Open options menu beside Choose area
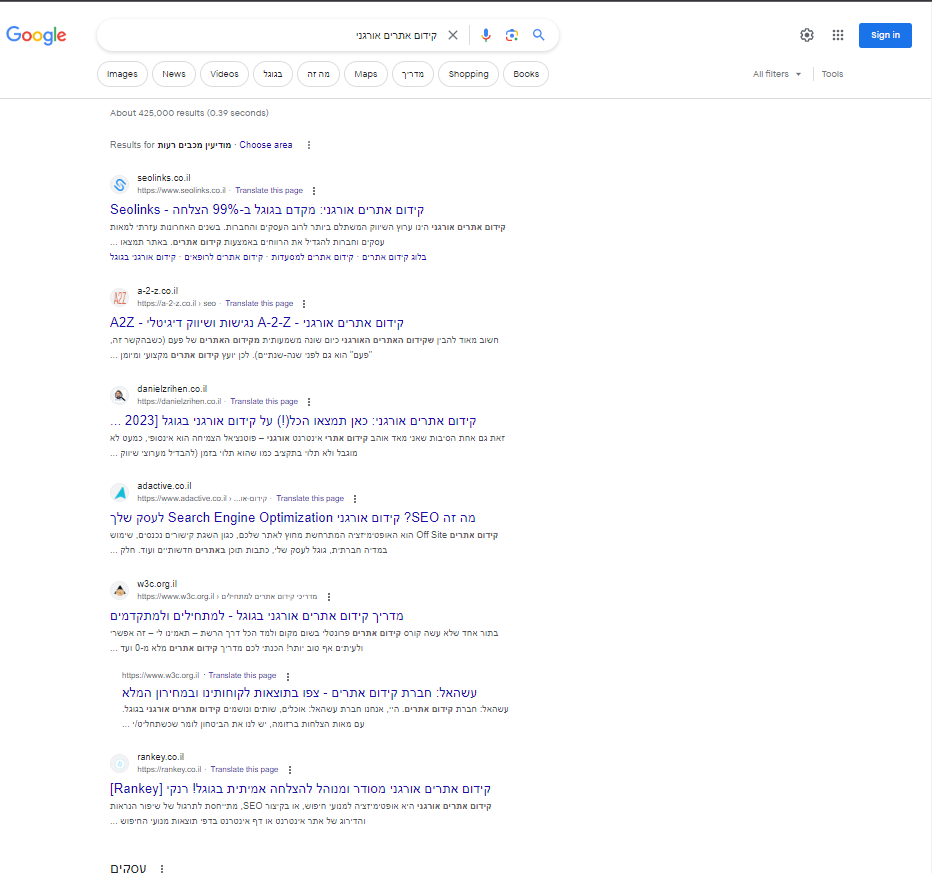Screen dimensions: 932x873 coord(308,145)
